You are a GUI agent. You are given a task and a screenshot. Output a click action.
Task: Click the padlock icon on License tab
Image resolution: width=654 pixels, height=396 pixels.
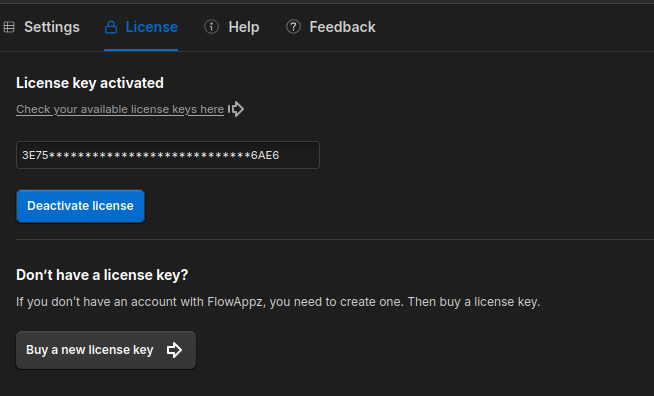[111, 27]
